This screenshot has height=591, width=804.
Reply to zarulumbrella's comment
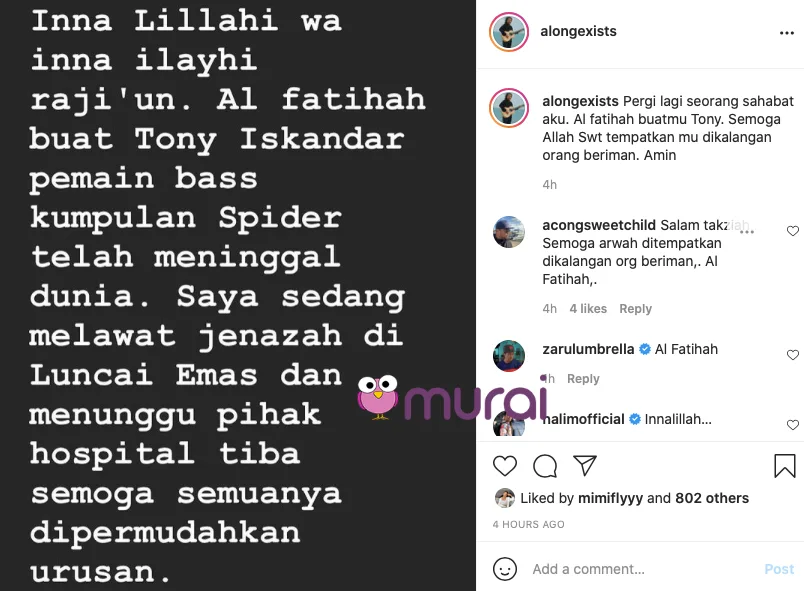583,379
